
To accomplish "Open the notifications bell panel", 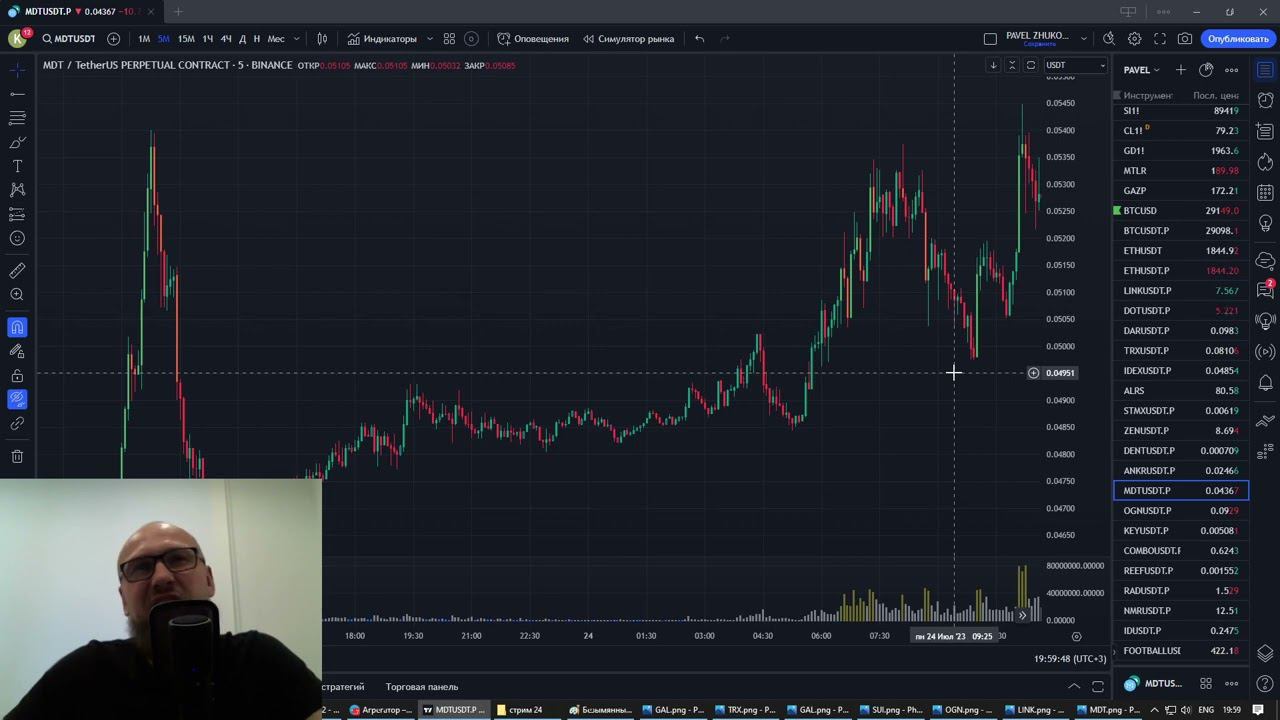I will tap(1265, 382).
